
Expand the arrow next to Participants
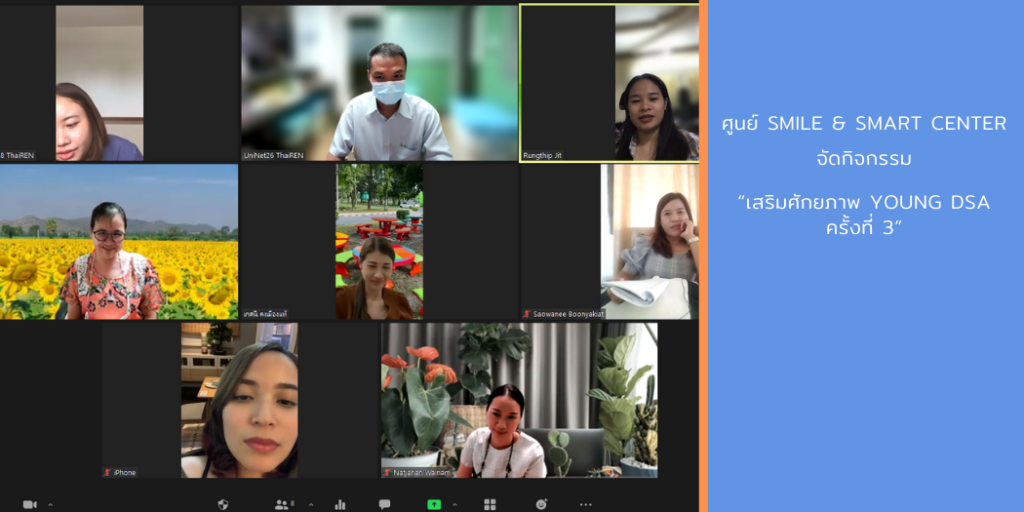310,504
